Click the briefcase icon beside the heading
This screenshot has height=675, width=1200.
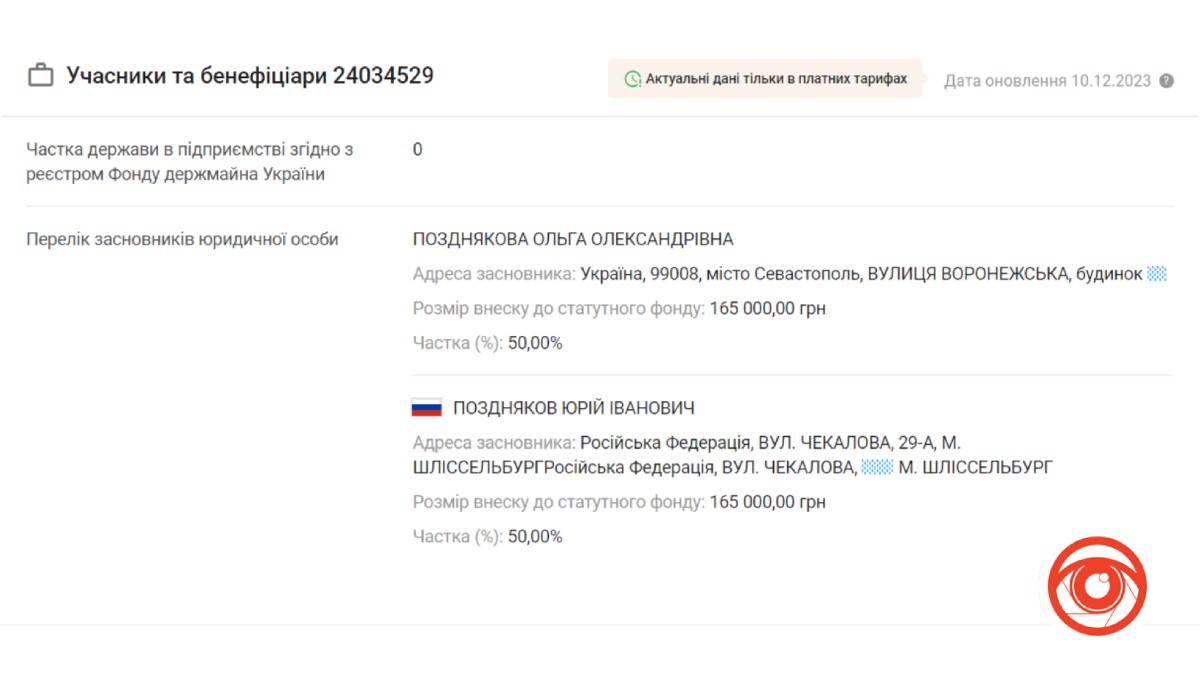pos(40,76)
